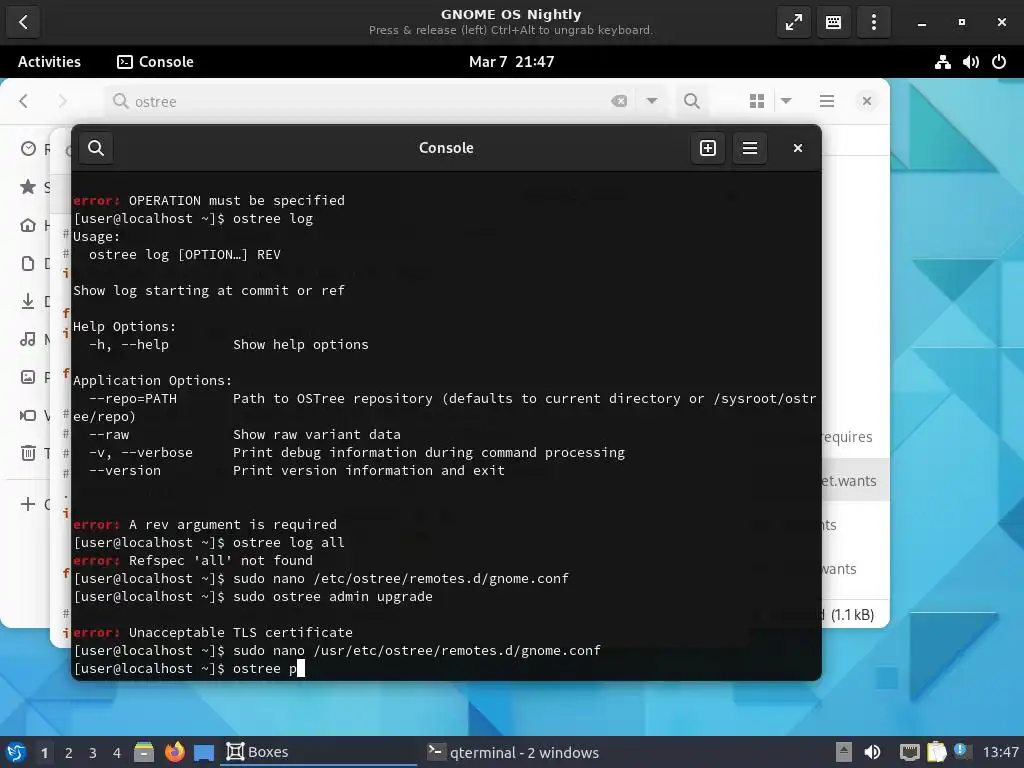This screenshot has width=1024, height=768.
Task: Open the Files hamburger menu
Action: pyautogui.click(x=827, y=101)
